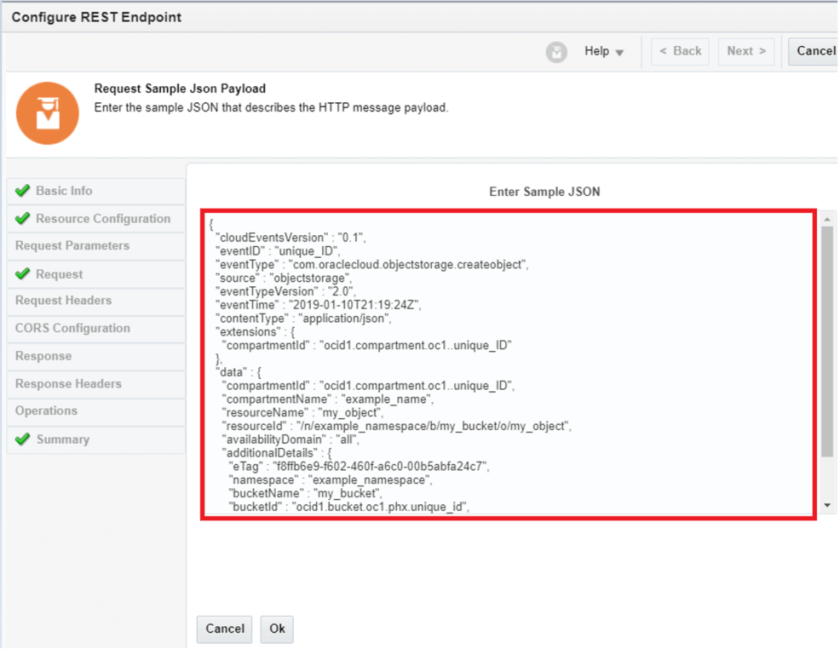840x649 pixels.
Task: Confirm the sample JSON with Ok
Action: (276, 629)
